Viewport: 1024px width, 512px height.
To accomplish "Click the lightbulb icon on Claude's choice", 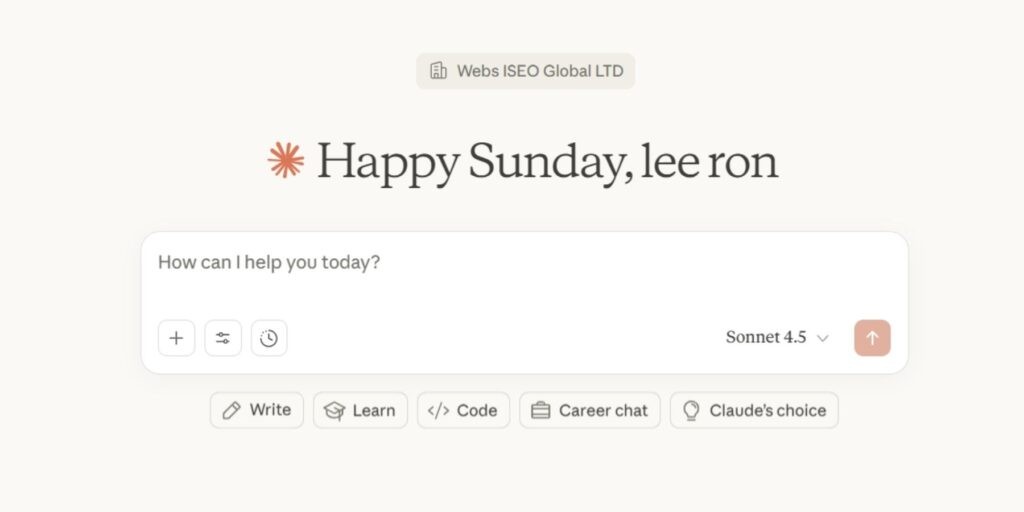I will pos(691,410).
